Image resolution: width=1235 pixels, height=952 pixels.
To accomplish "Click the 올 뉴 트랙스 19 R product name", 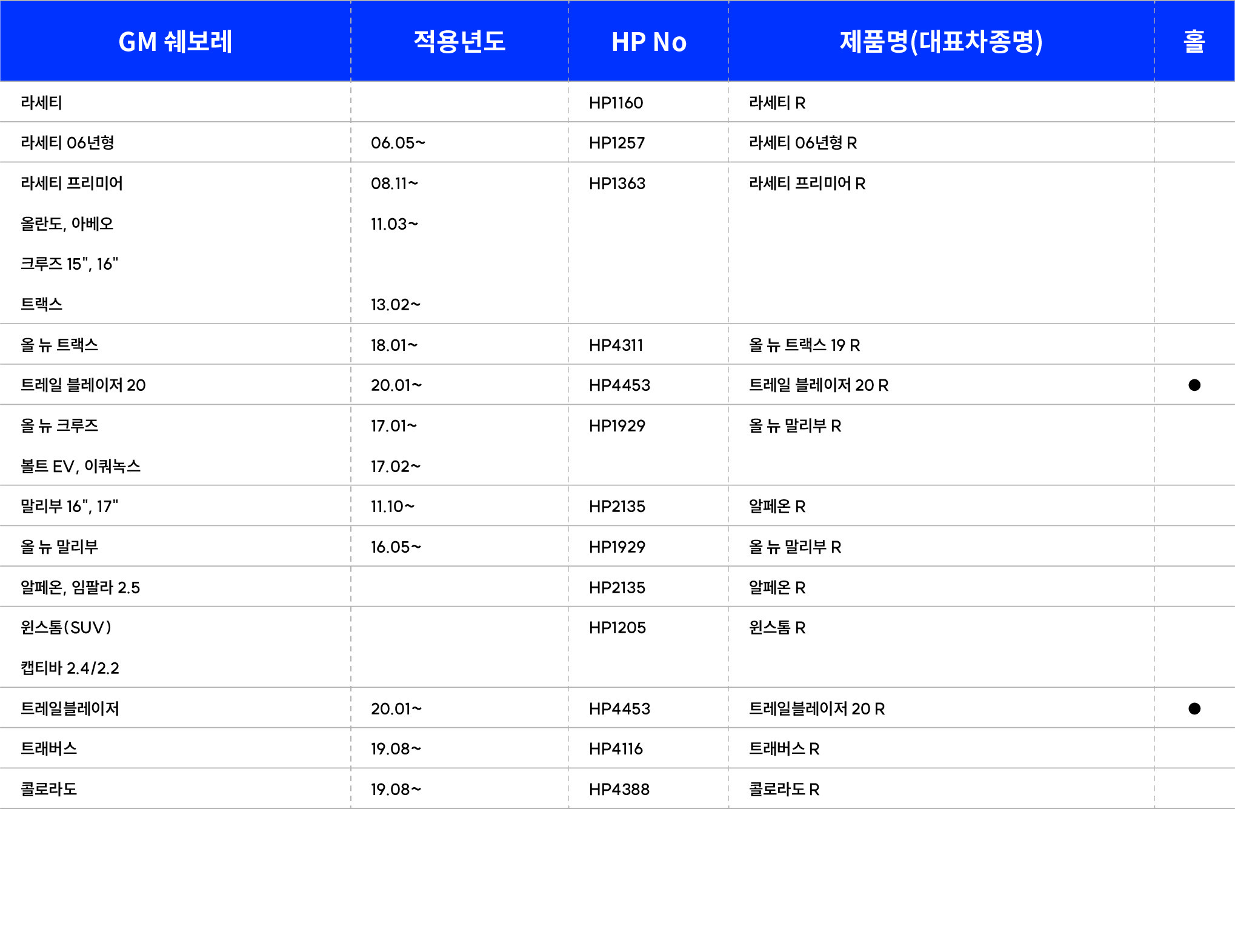I will pos(804,345).
